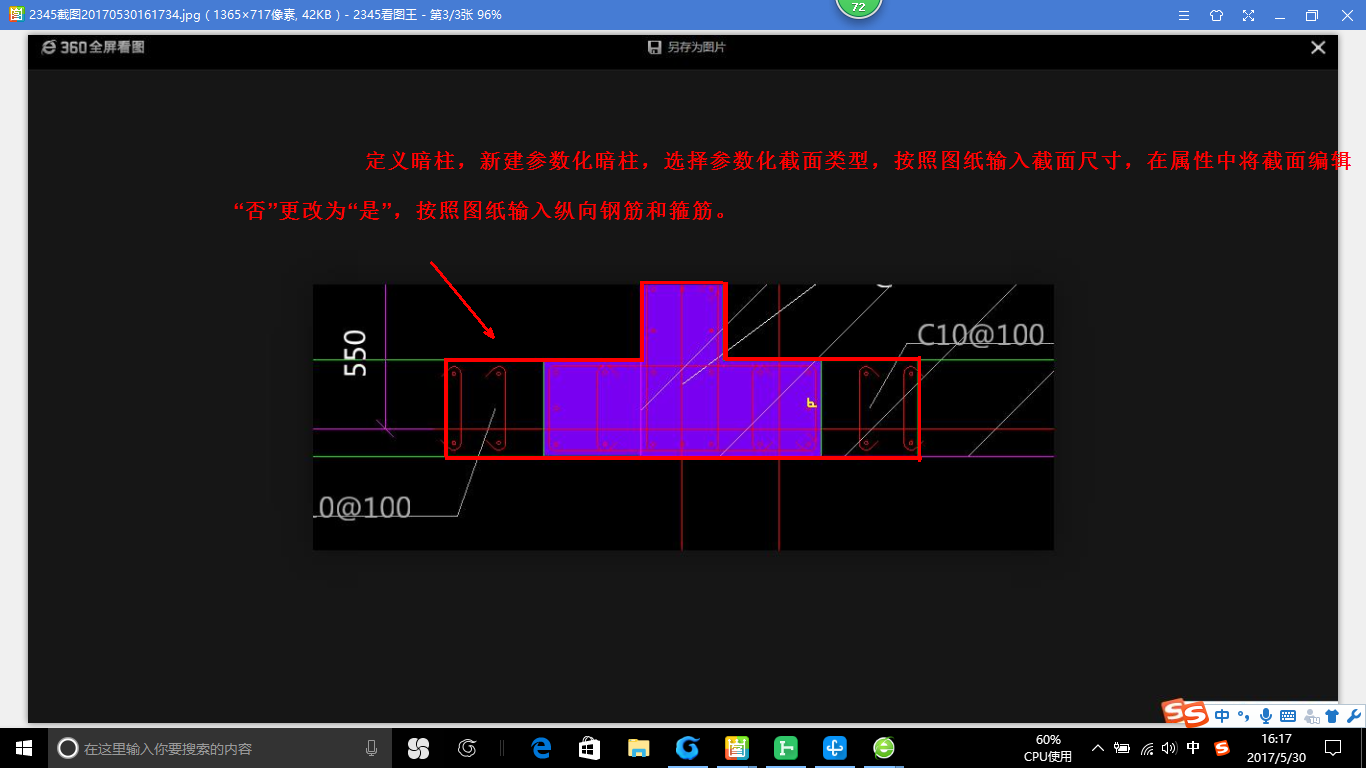This screenshot has width=1366, height=768.
Task: Open the skin changer shirt icon in title bar
Action: point(1216,15)
